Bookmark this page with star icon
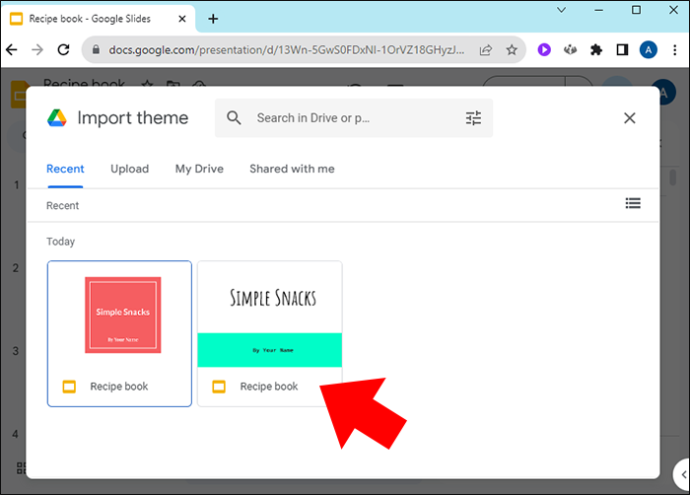This screenshot has width=690, height=495. [x=511, y=50]
